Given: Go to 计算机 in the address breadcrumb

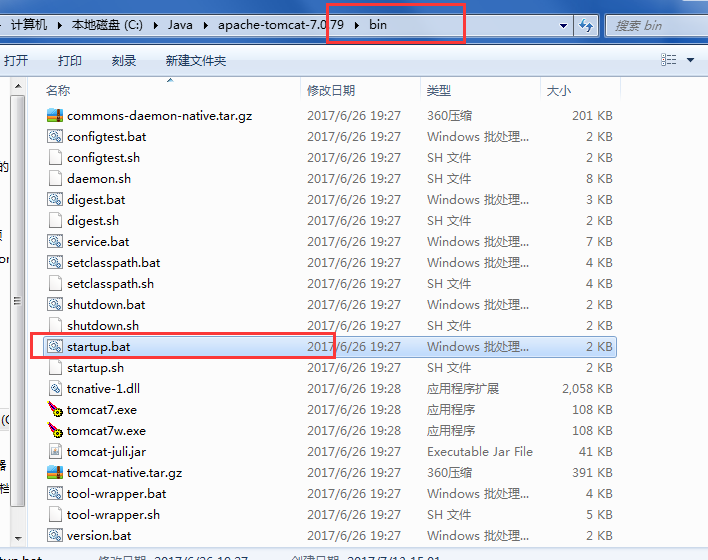Looking at the screenshot, I should [29, 25].
